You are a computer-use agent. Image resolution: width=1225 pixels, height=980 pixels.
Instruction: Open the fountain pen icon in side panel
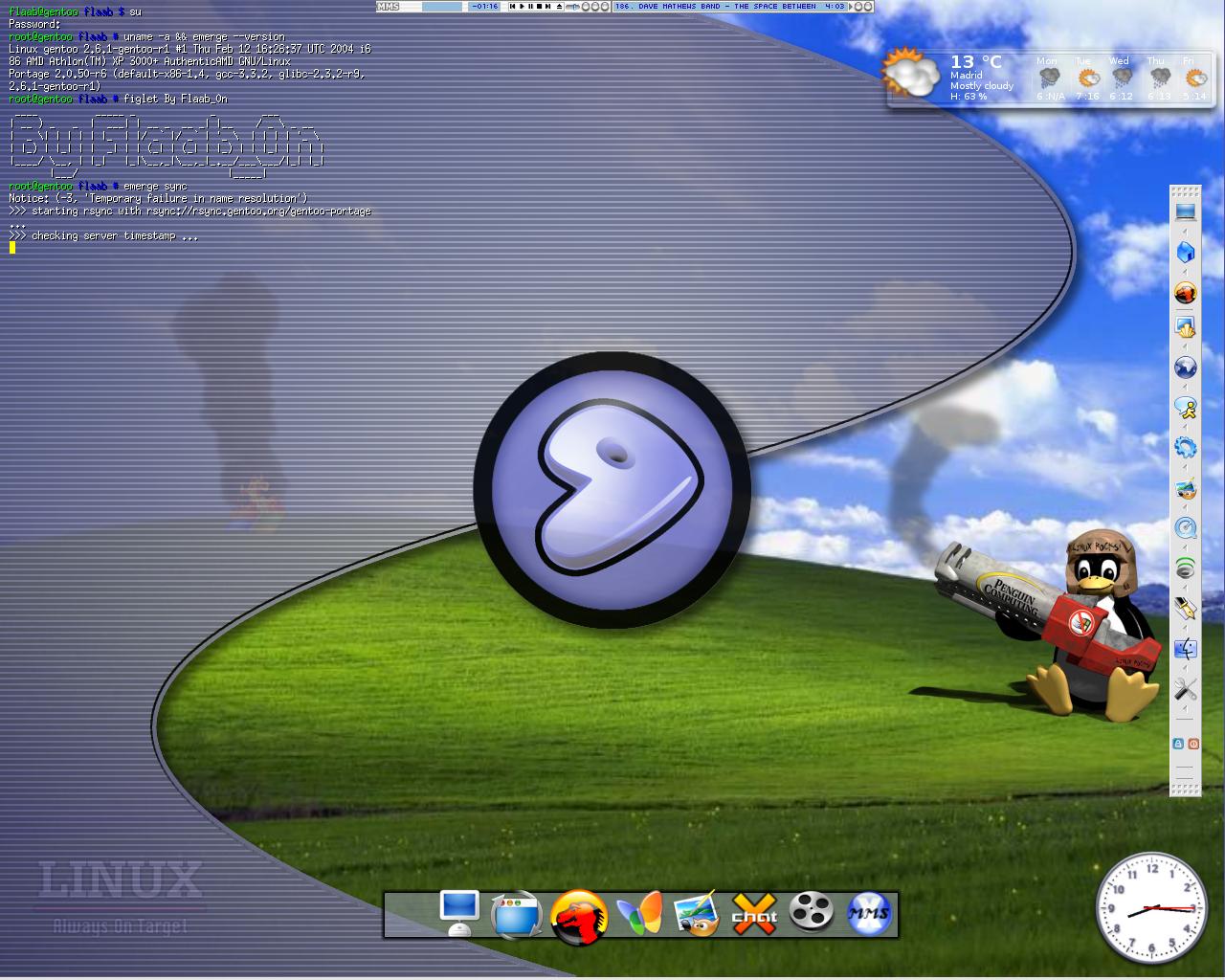click(1186, 609)
